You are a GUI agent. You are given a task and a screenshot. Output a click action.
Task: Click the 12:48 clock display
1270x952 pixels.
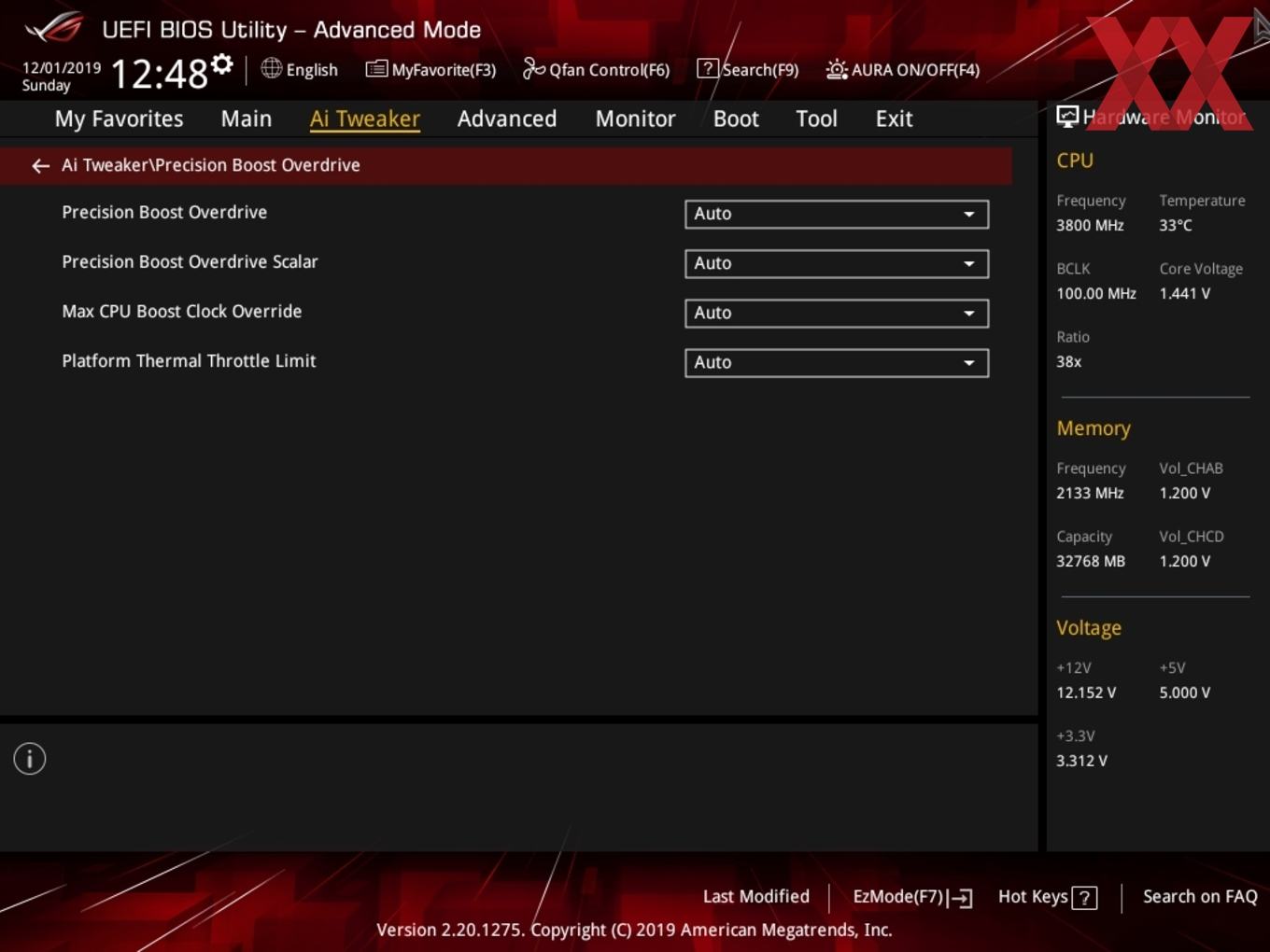coord(159,74)
